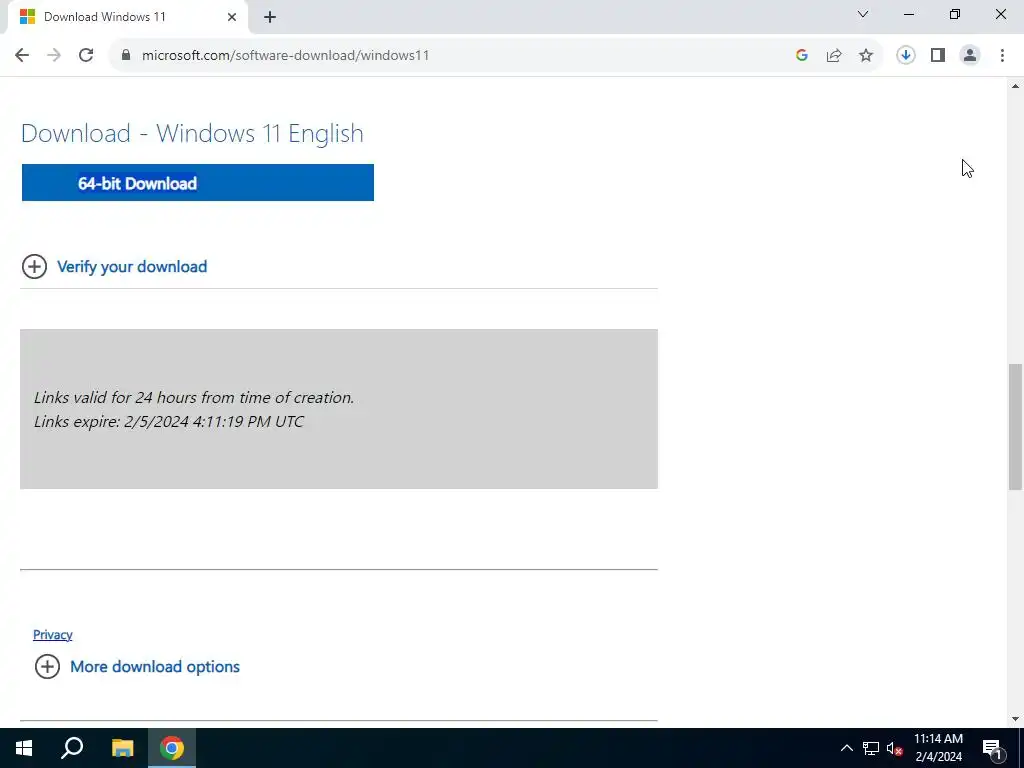1024x768 pixels.
Task: Open the Windows Start menu
Action: 24,748
